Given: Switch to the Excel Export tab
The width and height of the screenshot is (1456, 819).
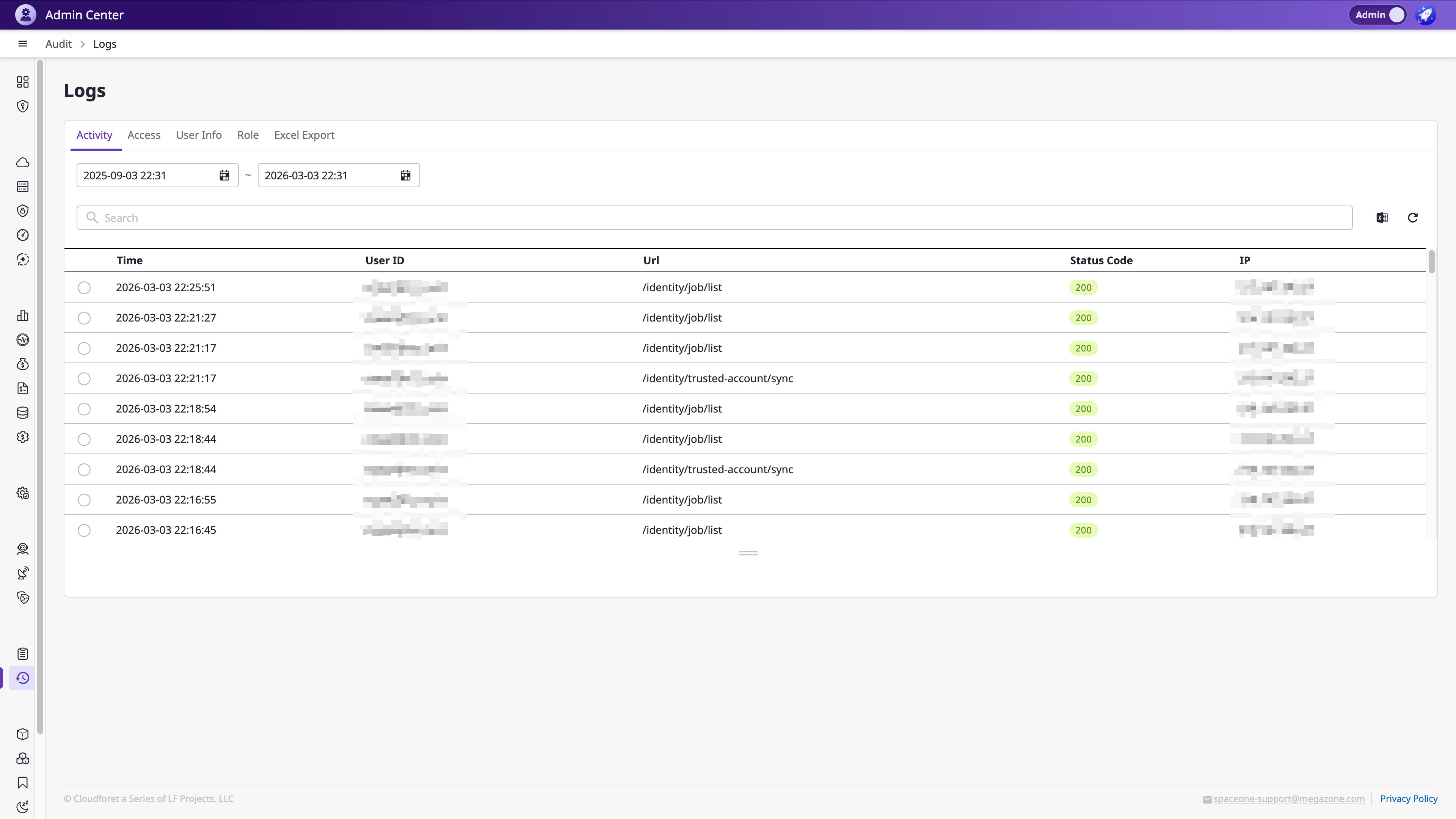Looking at the screenshot, I should point(304,135).
